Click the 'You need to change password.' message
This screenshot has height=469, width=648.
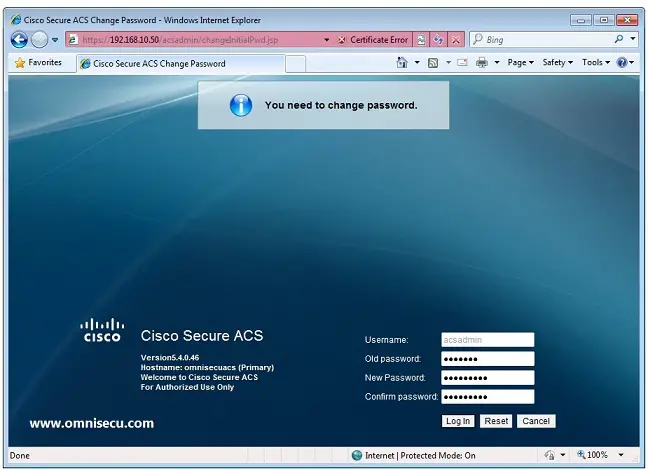(341, 105)
